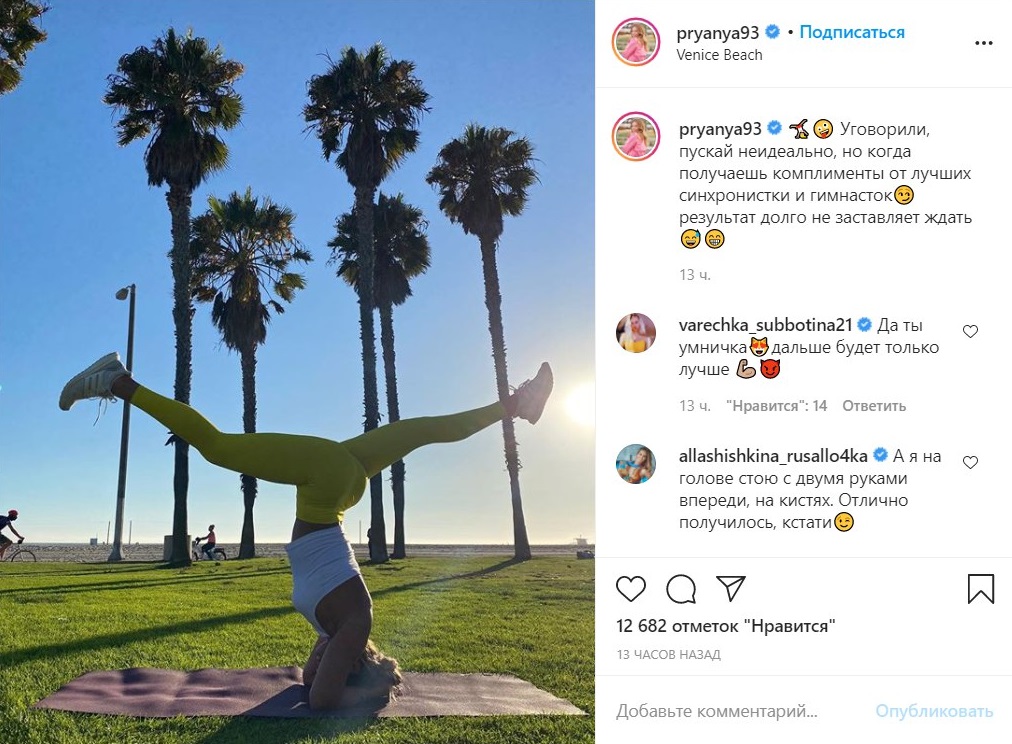Click pryanya93 avatar beside caption

pos(636,136)
